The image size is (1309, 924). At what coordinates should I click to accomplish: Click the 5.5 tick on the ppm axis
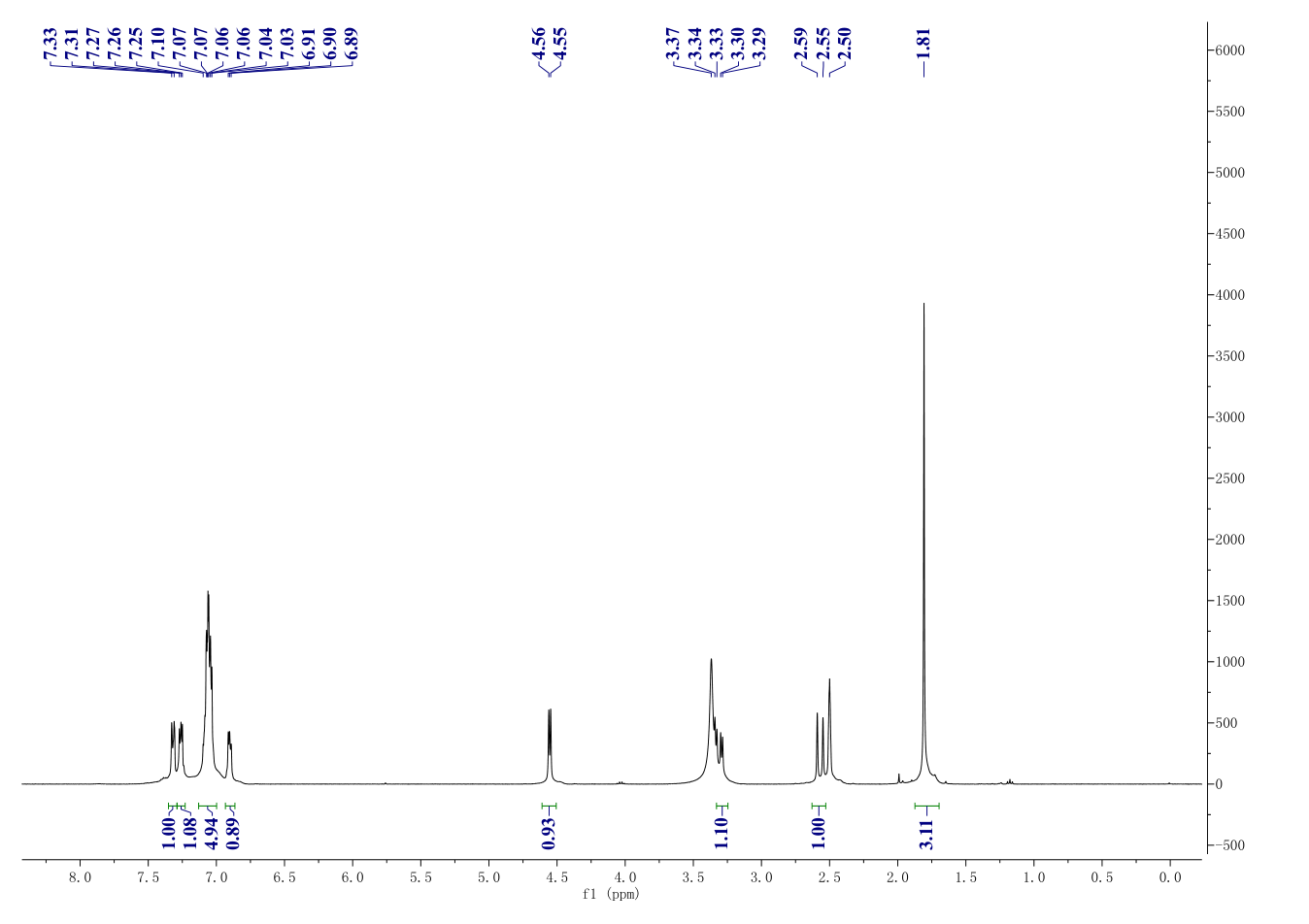[420, 877]
